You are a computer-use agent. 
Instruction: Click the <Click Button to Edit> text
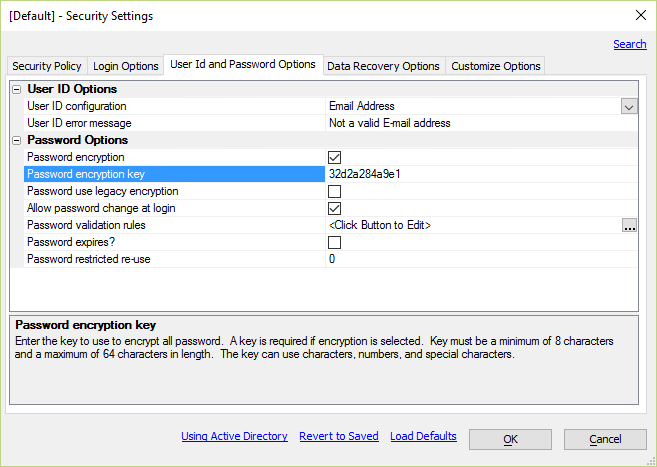pos(380,225)
